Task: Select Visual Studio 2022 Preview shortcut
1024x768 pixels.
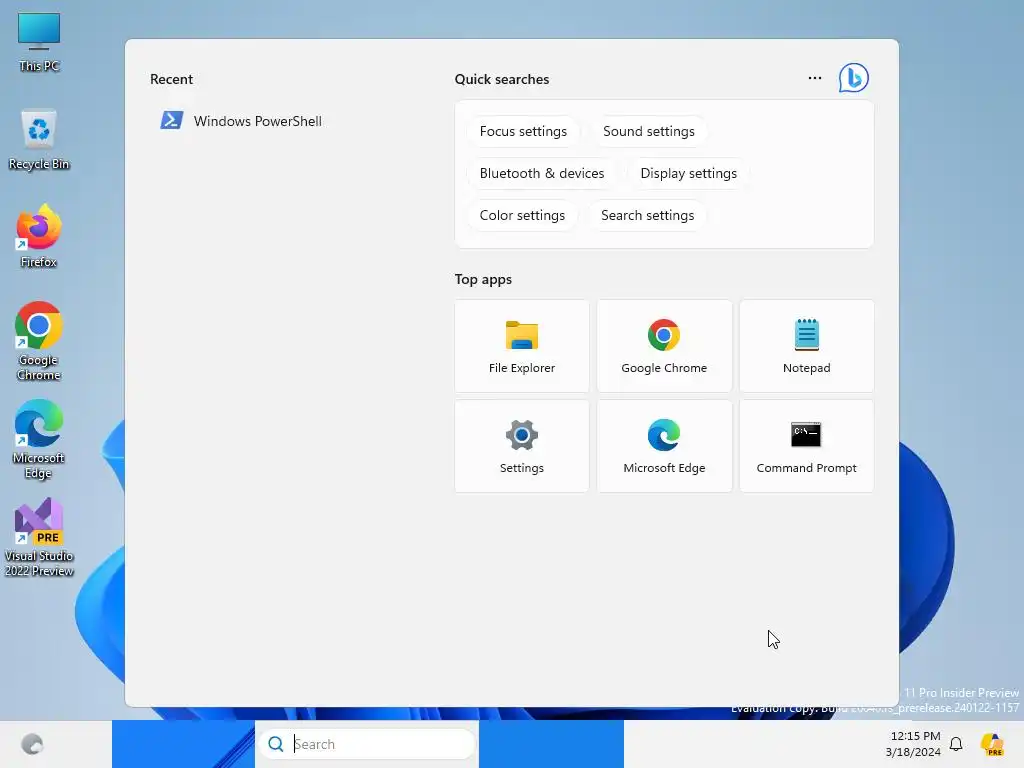Action: 39,537
